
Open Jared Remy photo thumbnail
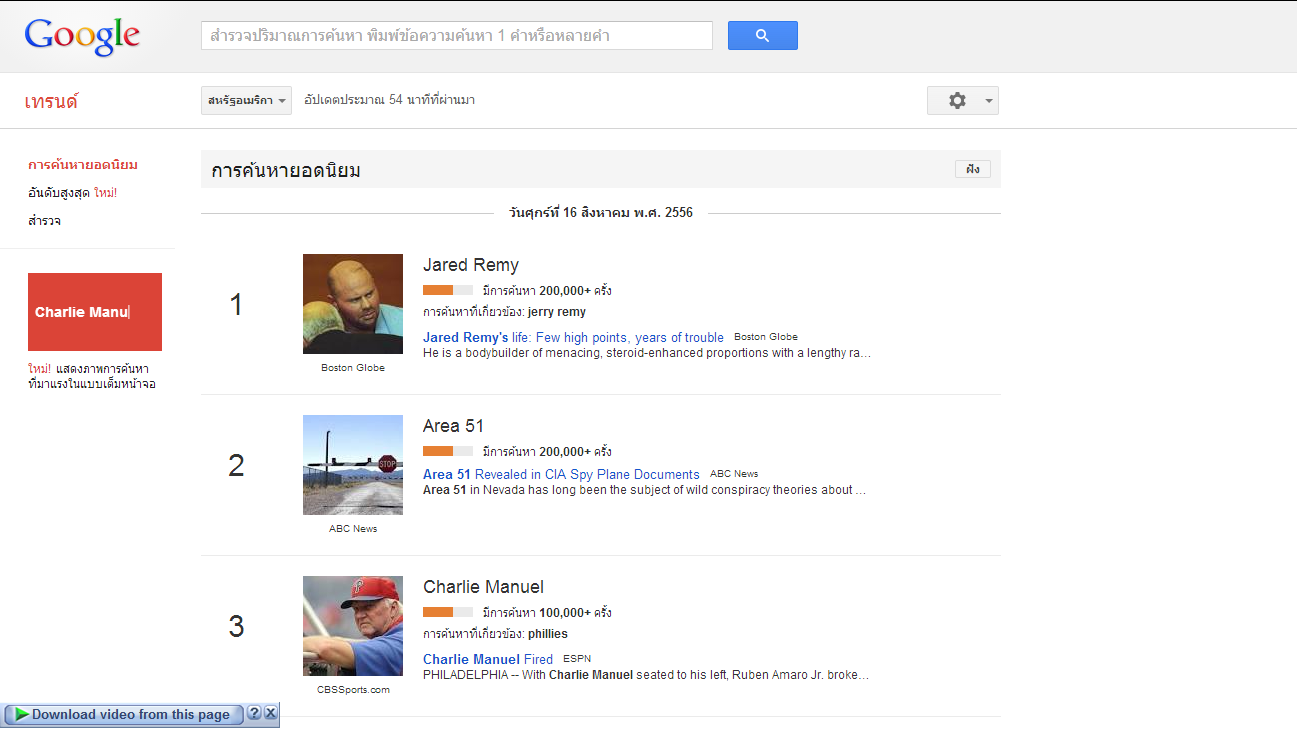pos(353,304)
